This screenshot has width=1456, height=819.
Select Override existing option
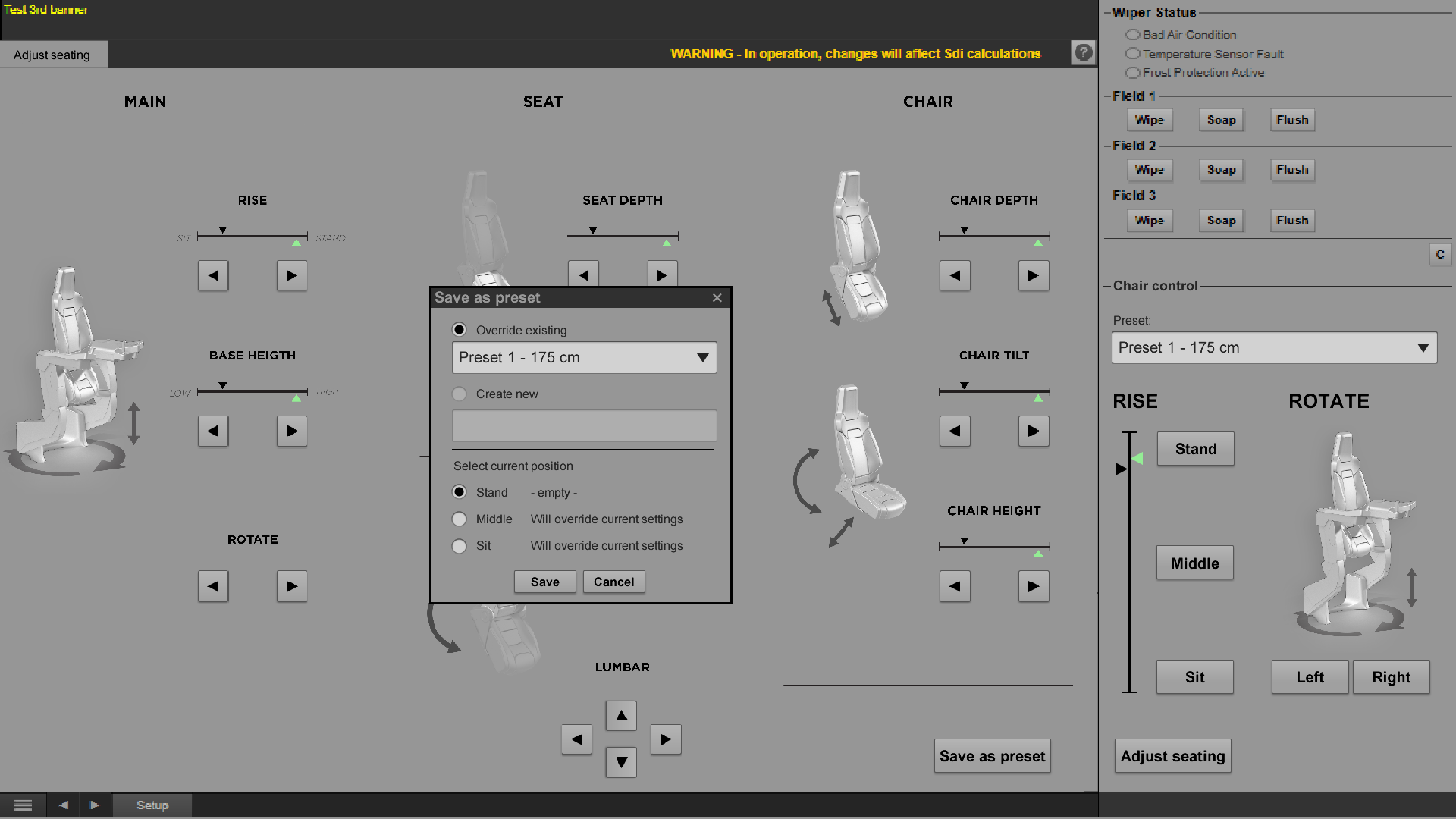point(459,330)
